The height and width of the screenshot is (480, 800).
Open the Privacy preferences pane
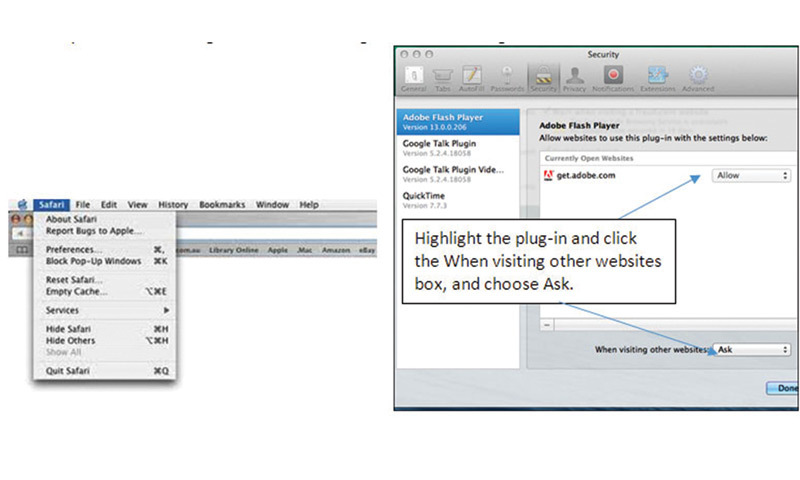pyautogui.click(x=575, y=78)
